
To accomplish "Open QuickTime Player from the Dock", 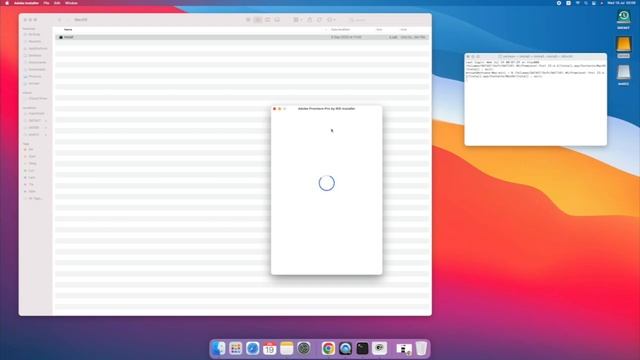I will coord(345,349).
